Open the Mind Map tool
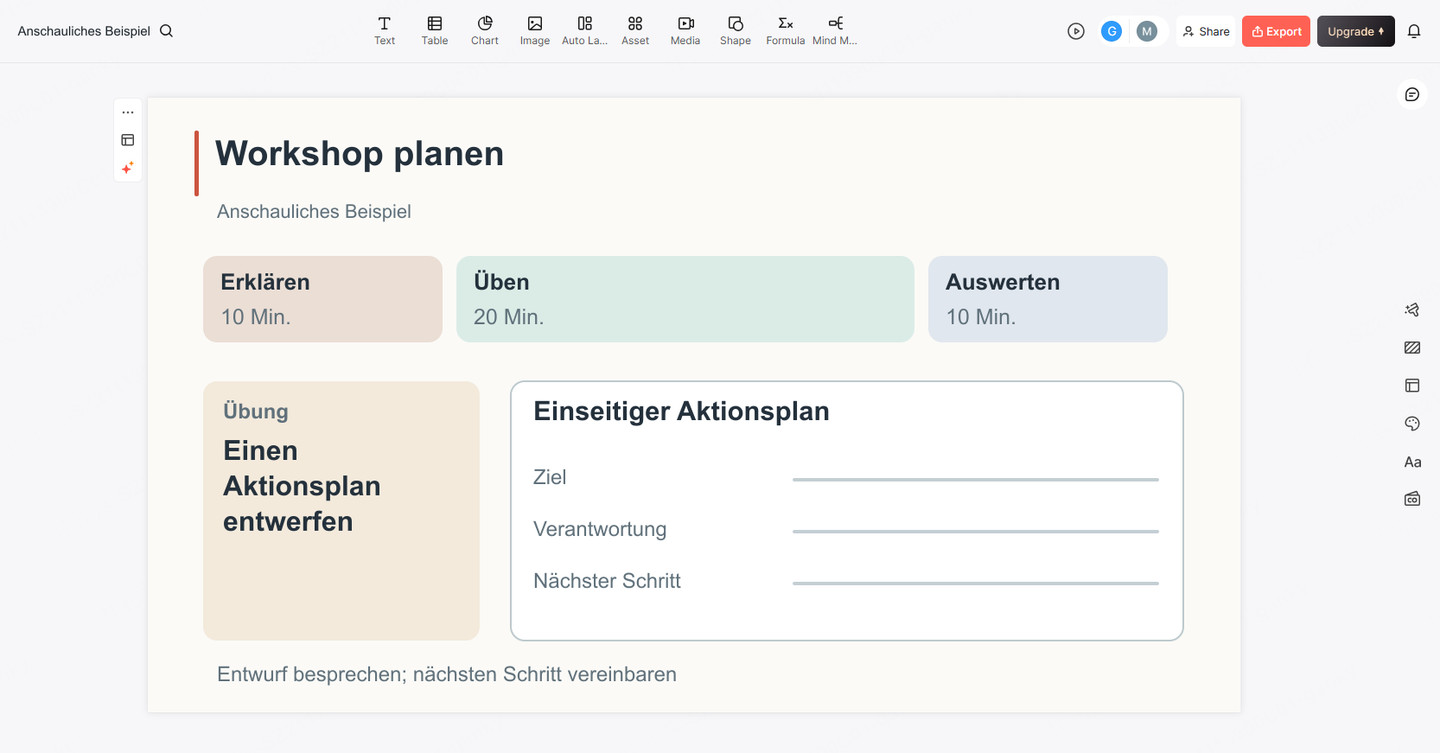Viewport: 1440px width, 753px height. point(835,30)
